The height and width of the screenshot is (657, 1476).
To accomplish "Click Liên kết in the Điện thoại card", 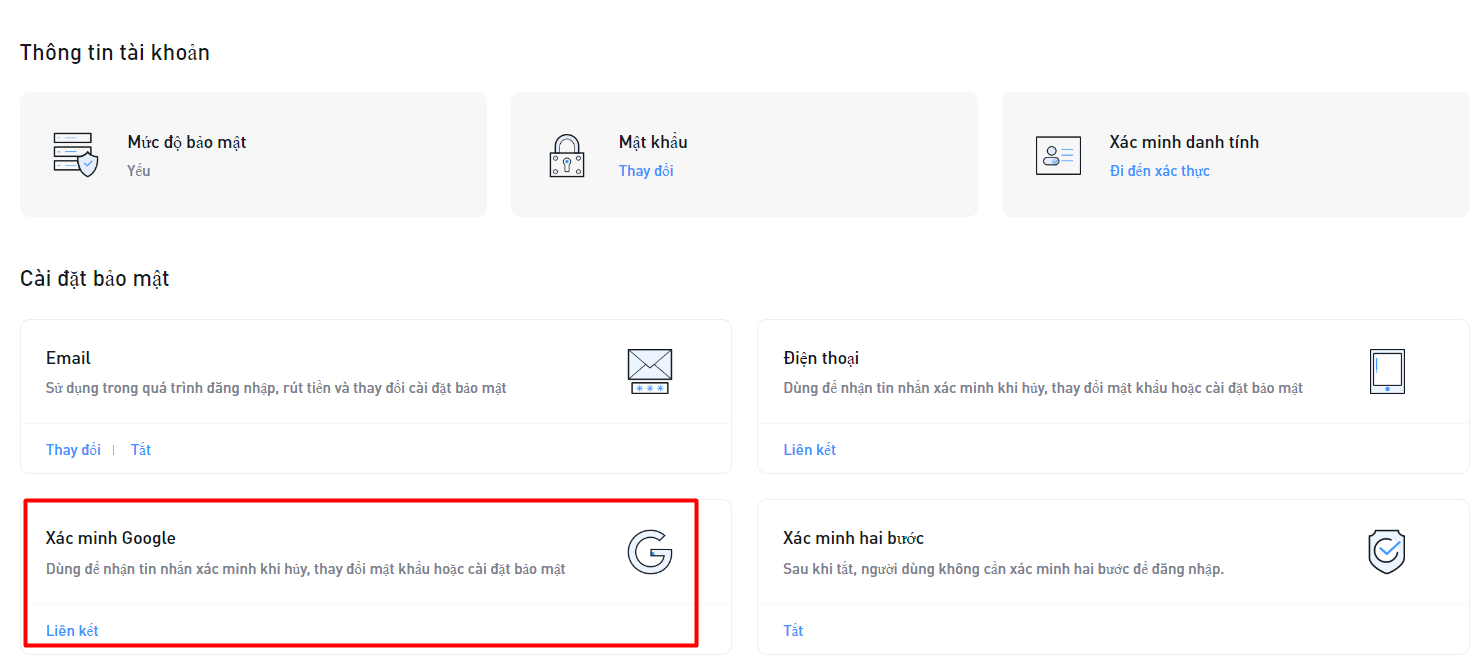I will point(809,450).
